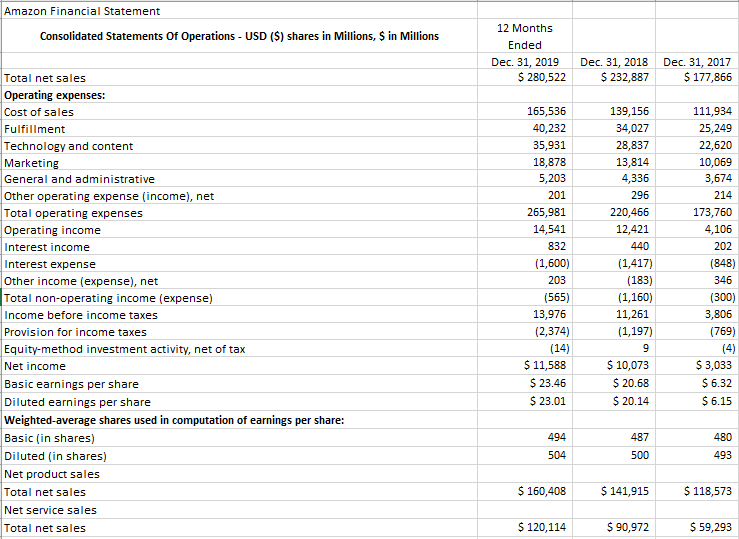Image resolution: width=739 pixels, height=539 pixels.
Task: Select total net sales value $ 177,866
Action: point(708,77)
